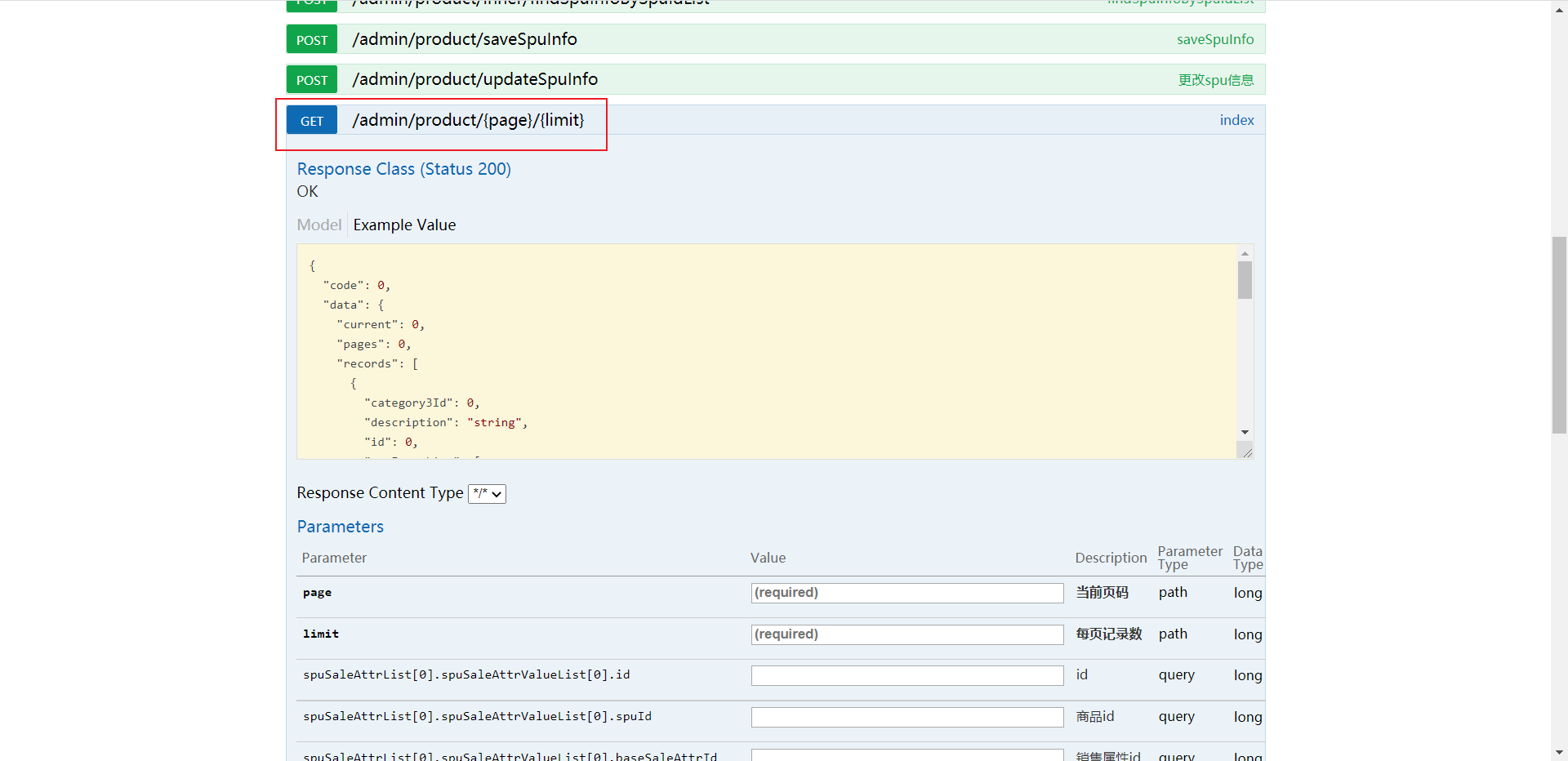Click the saveSpuInfo link
Viewport: 1568px width, 761px height.
pos(1216,39)
